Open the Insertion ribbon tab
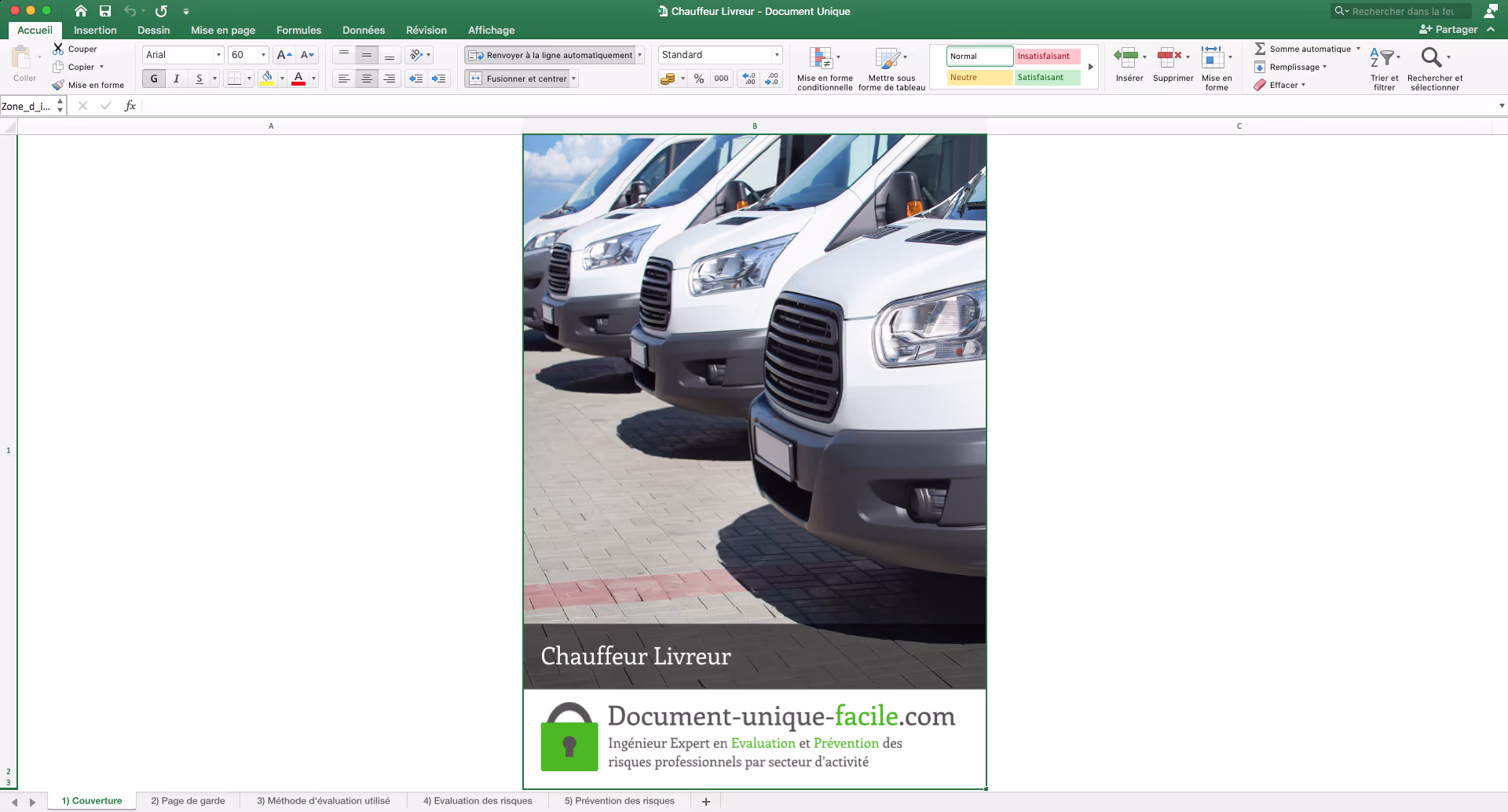 coord(95,30)
